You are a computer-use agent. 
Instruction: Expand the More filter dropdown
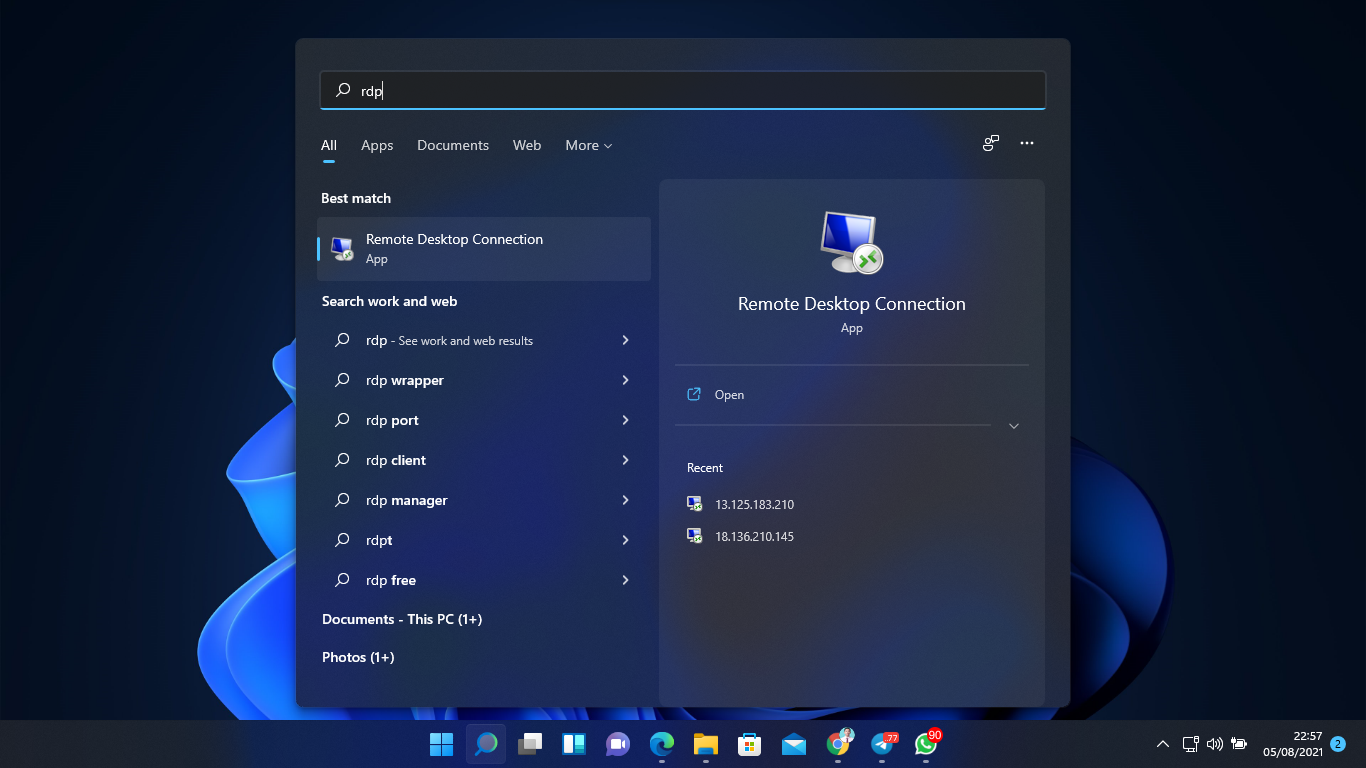point(588,145)
